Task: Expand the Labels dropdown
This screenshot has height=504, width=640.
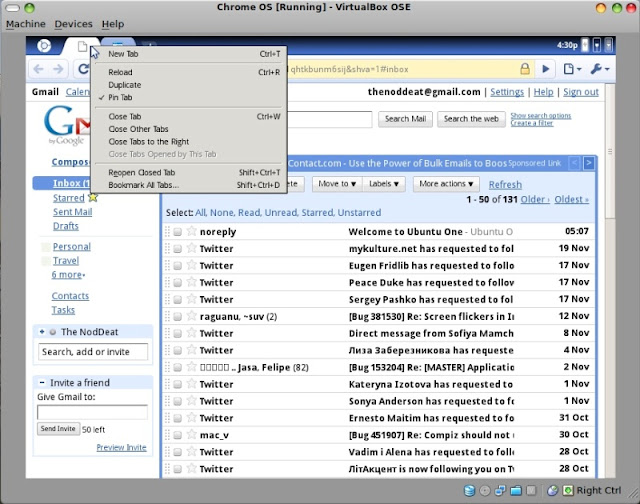Action: click(x=384, y=184)
